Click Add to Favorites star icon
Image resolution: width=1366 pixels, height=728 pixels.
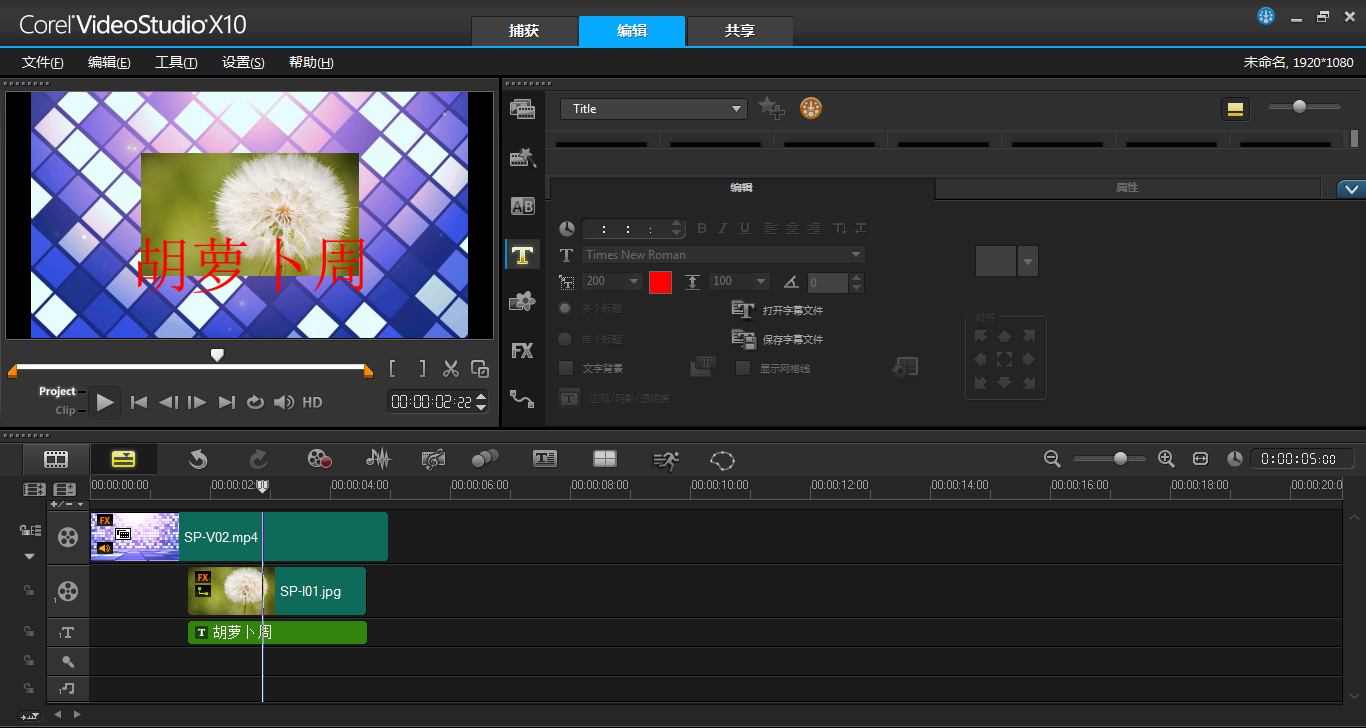click(x=770, y=108)
